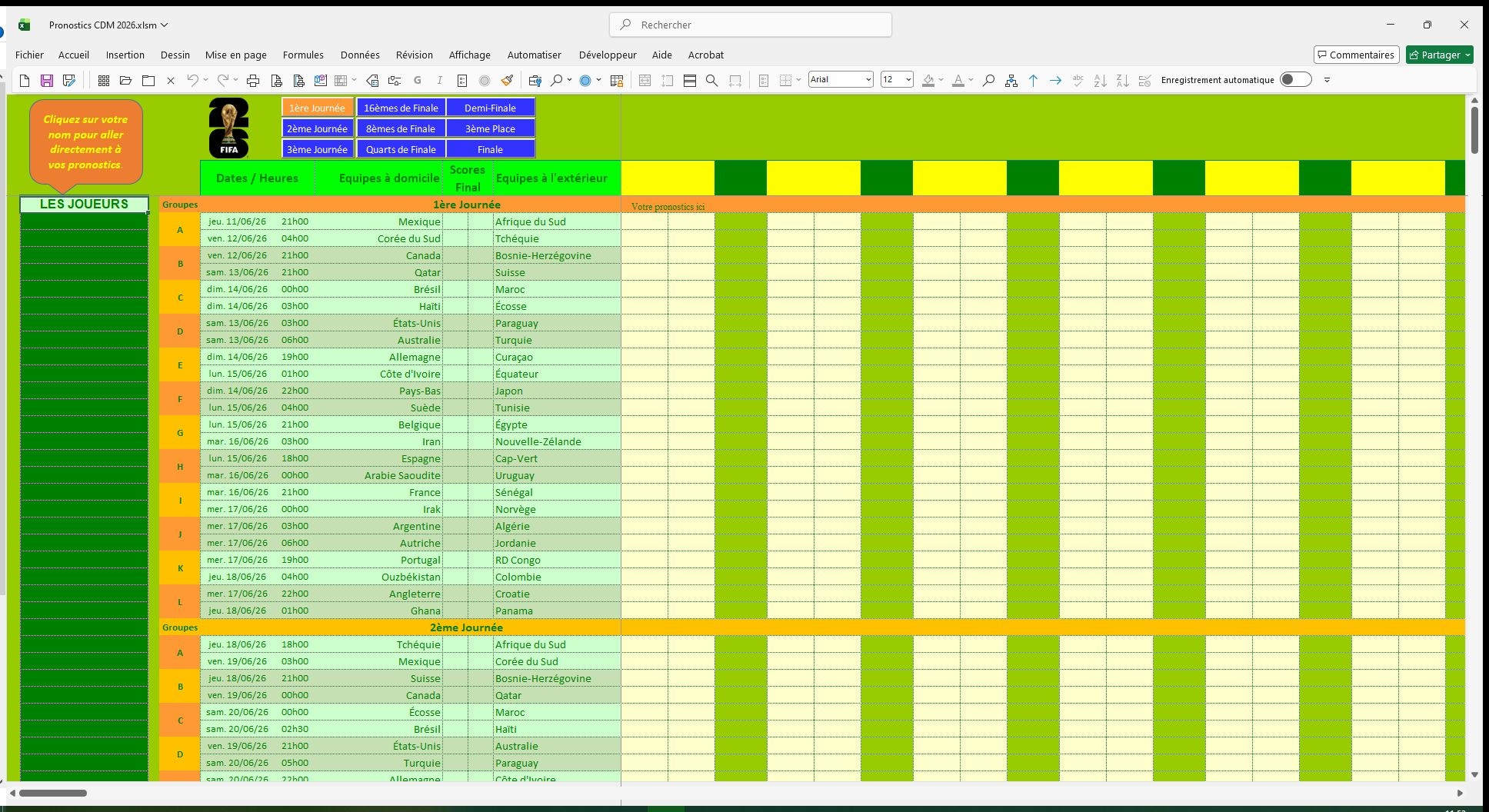The height and width of the screenshot is (812, 1489).
Task: Click the purple Save icon
Action: coord(47,81)
